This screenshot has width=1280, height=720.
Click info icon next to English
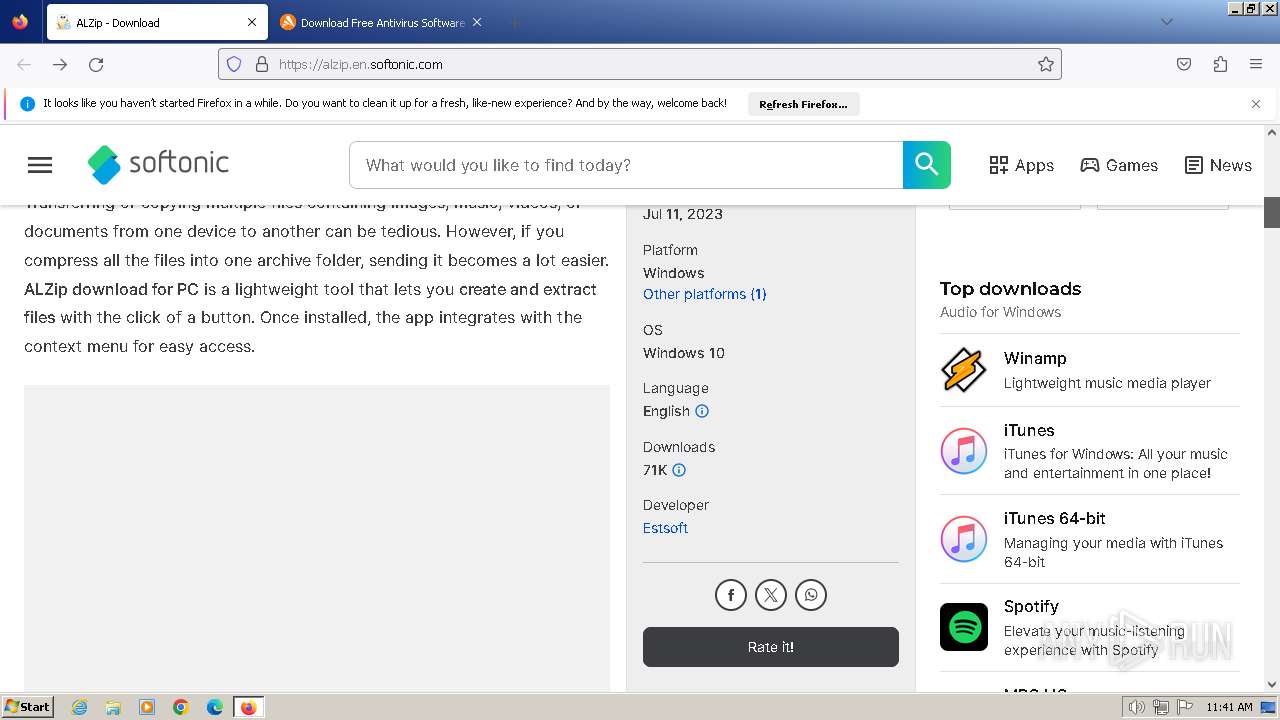point(702,411)
